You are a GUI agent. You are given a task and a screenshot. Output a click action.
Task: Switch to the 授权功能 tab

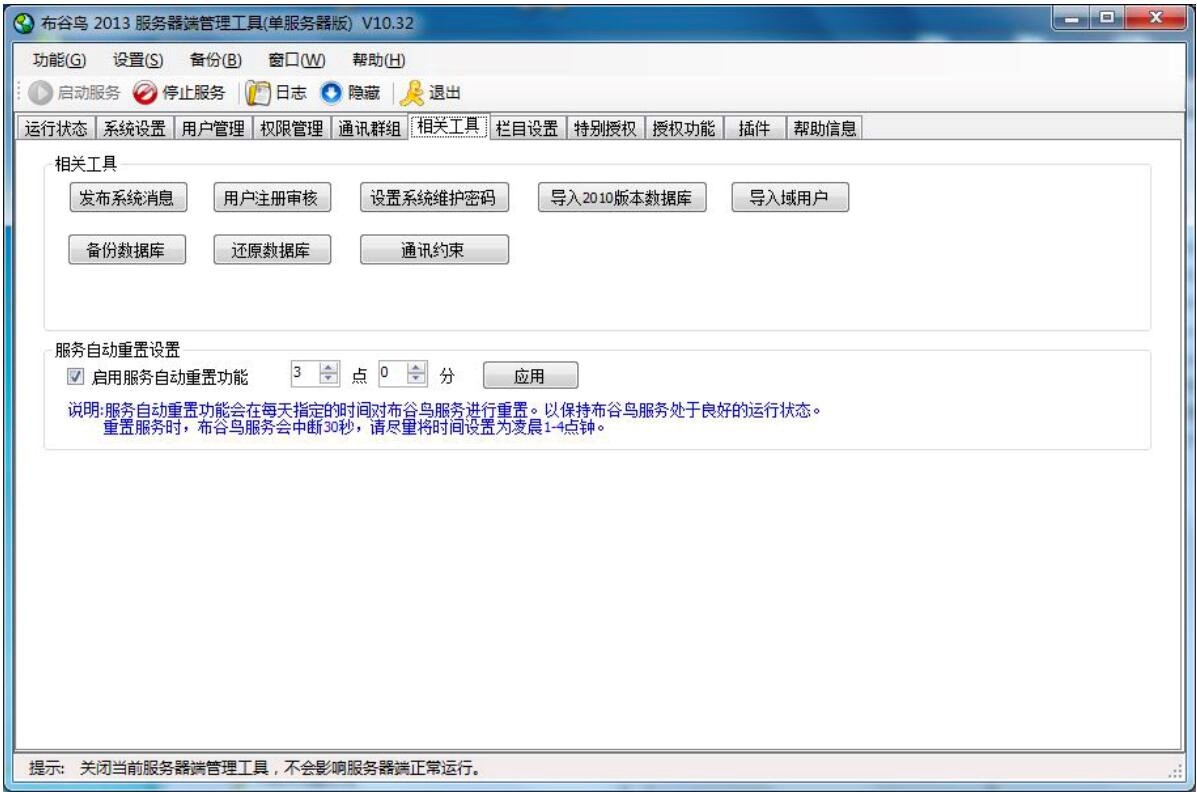684,128
